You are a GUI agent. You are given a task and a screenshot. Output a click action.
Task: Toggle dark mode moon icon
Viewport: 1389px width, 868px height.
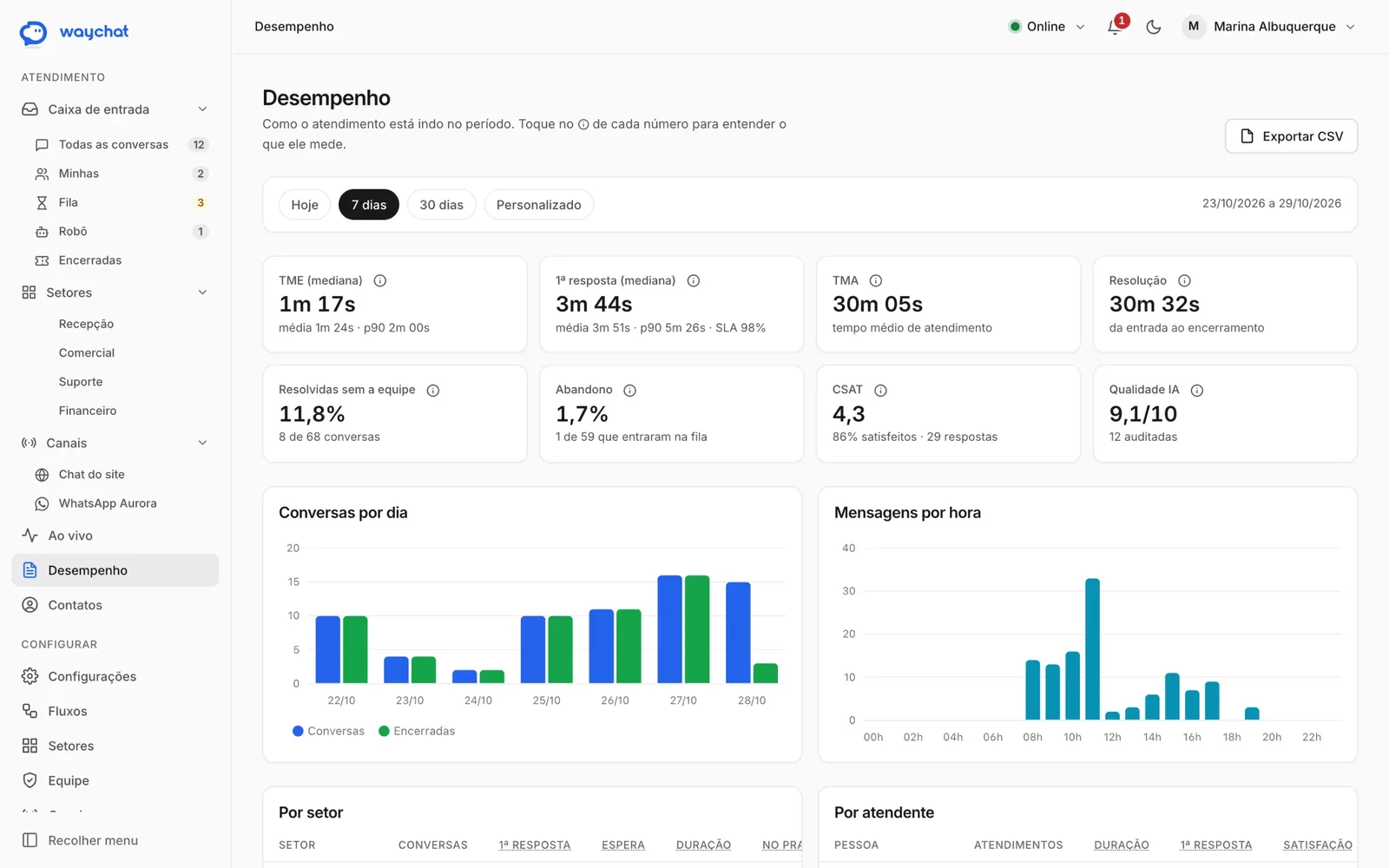pos(1154,27)
